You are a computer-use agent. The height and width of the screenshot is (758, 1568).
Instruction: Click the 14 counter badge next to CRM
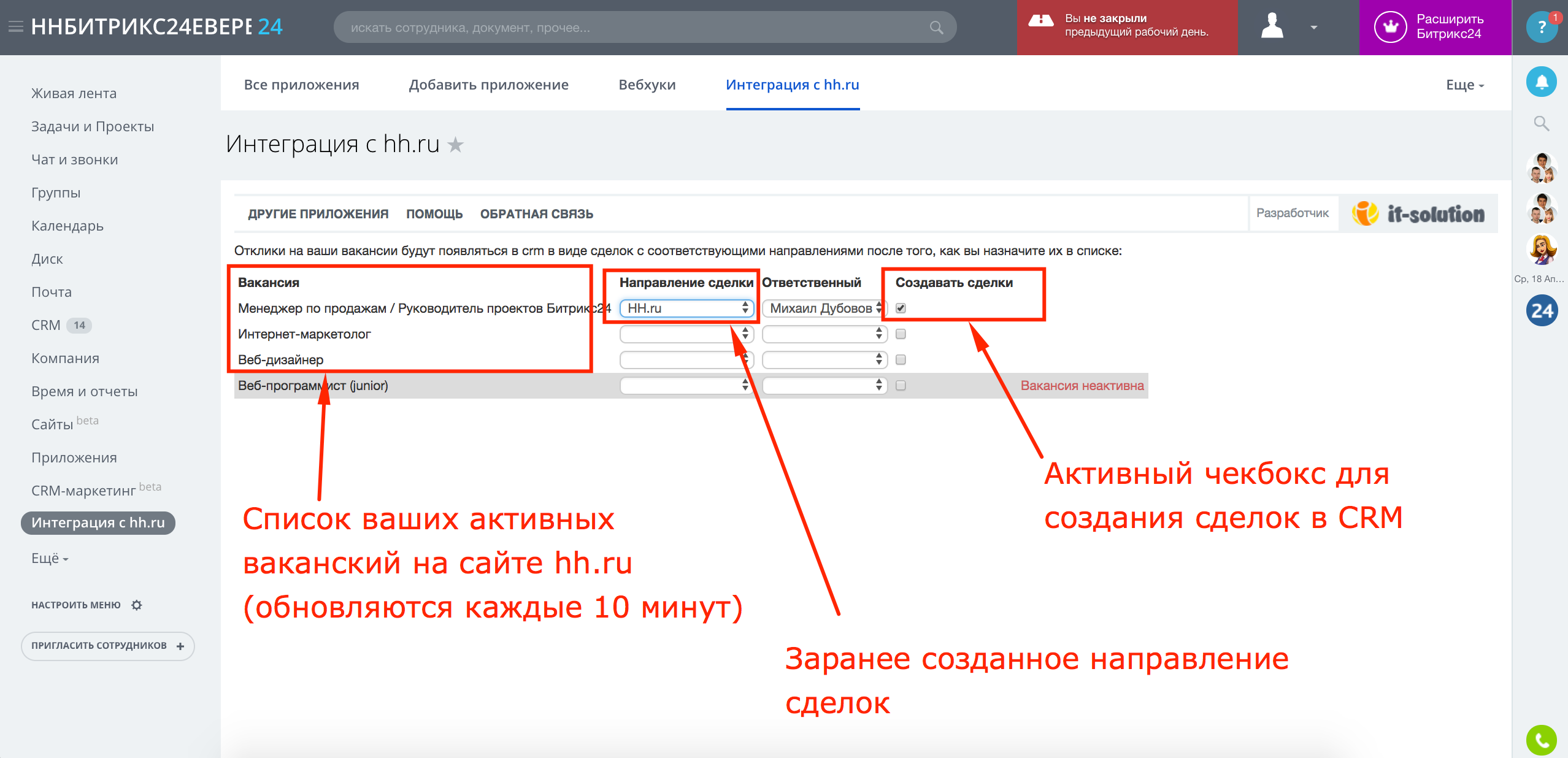point(79,325)
